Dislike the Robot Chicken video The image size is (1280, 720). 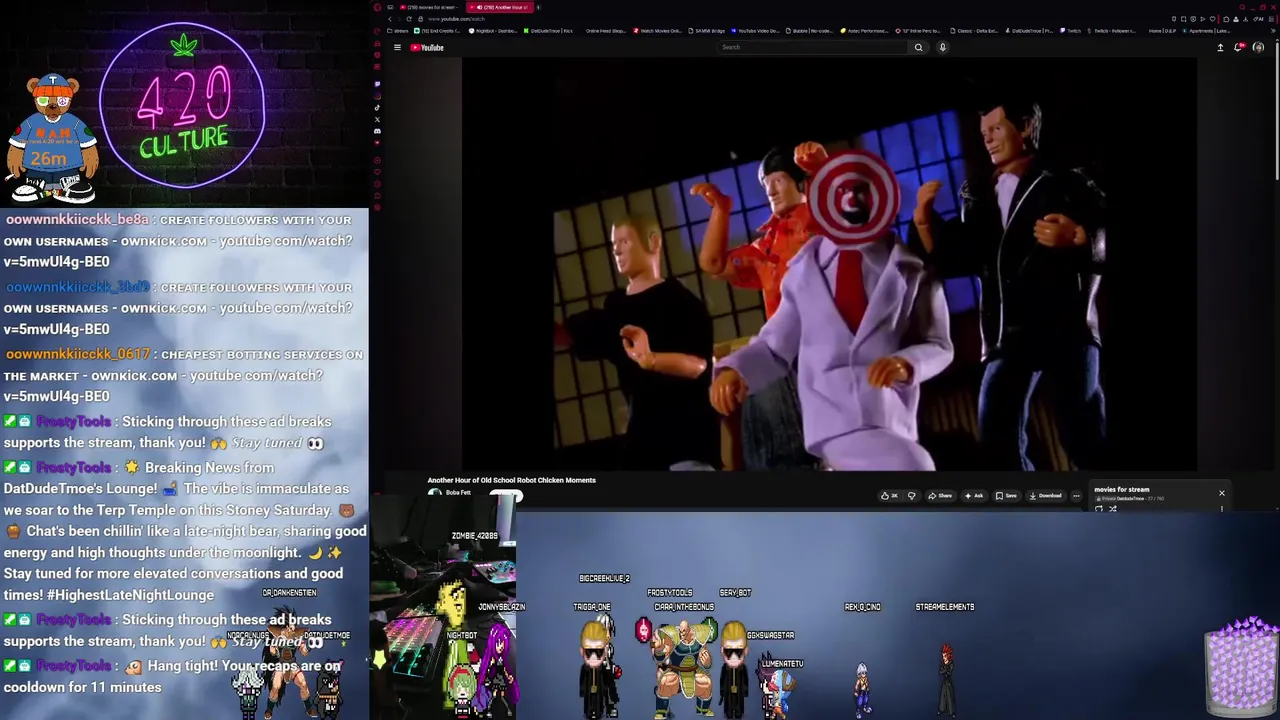coord(912,496)
